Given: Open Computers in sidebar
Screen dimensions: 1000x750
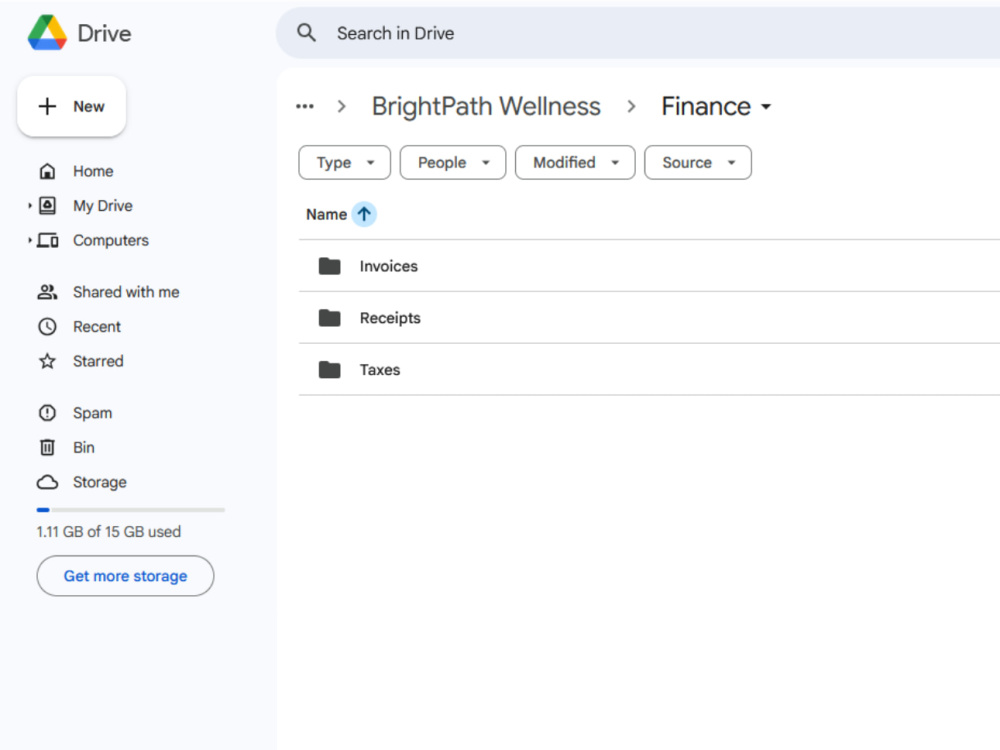Looking at the screenshot, I should tap(110, 240).
